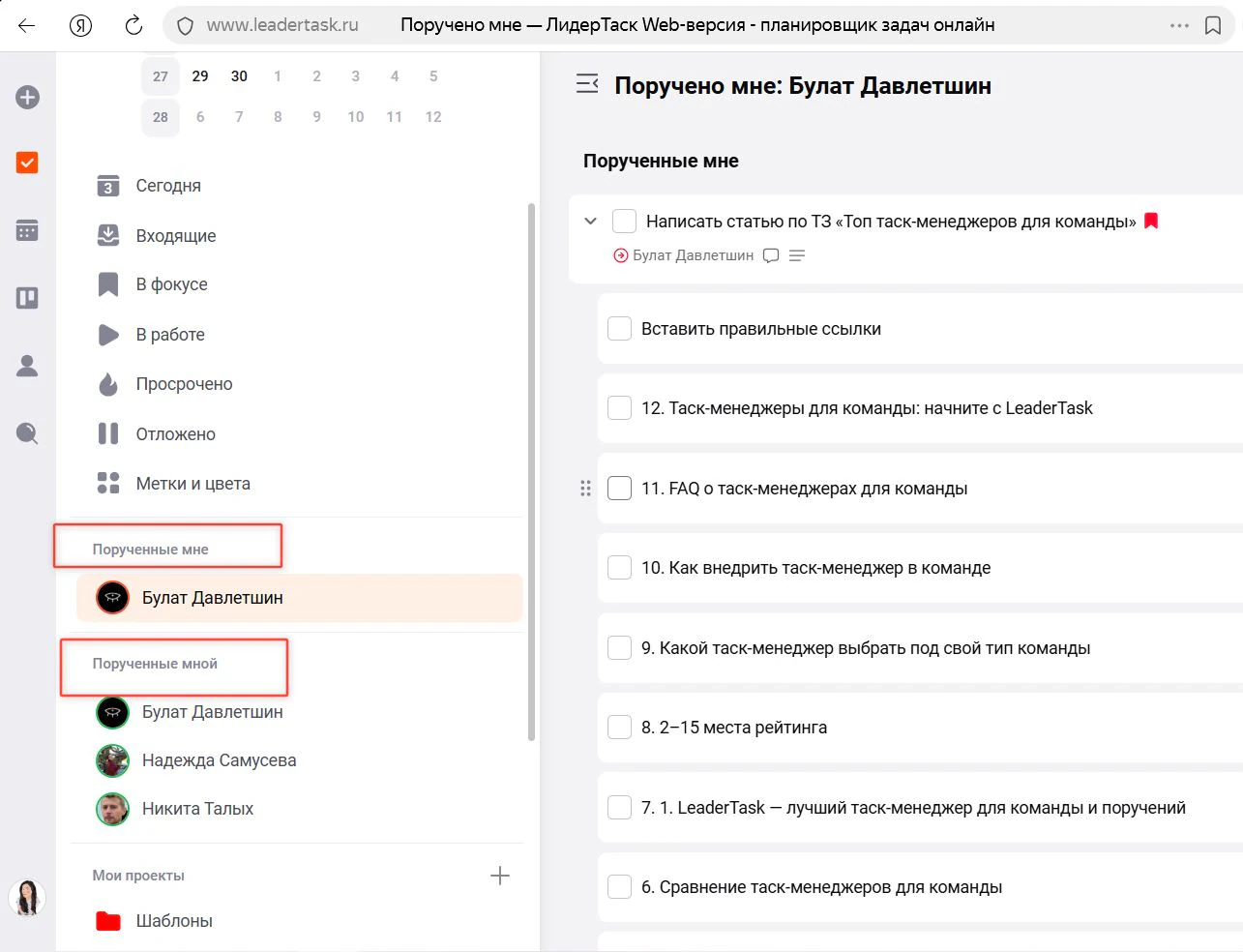Toggle sidebar with menu collapse icon
Image resolution: width=1243 pixels, height=952 pixels.
[x=587, y=84]
